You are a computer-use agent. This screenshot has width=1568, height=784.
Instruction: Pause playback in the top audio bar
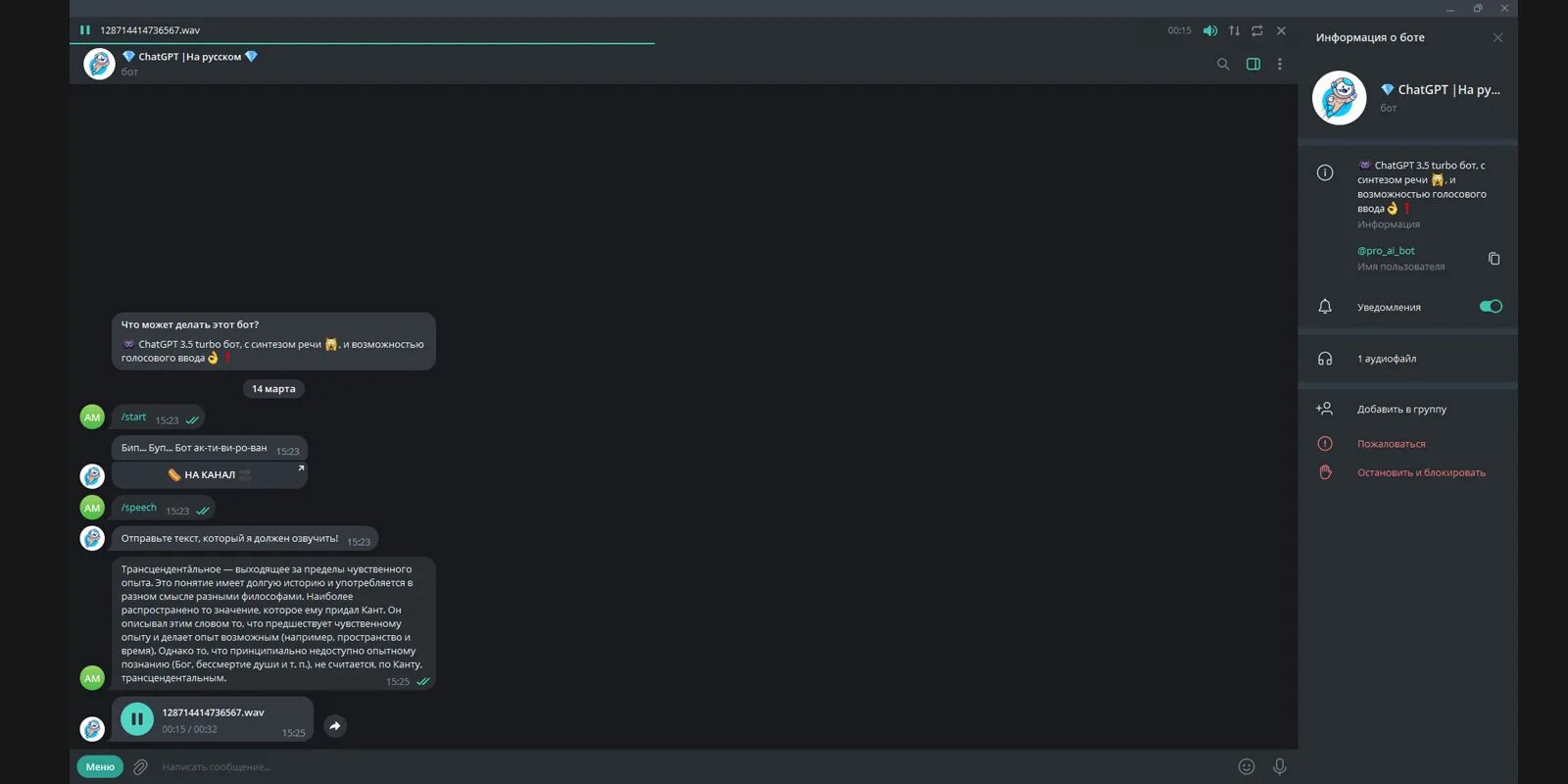tap(85, 30)
